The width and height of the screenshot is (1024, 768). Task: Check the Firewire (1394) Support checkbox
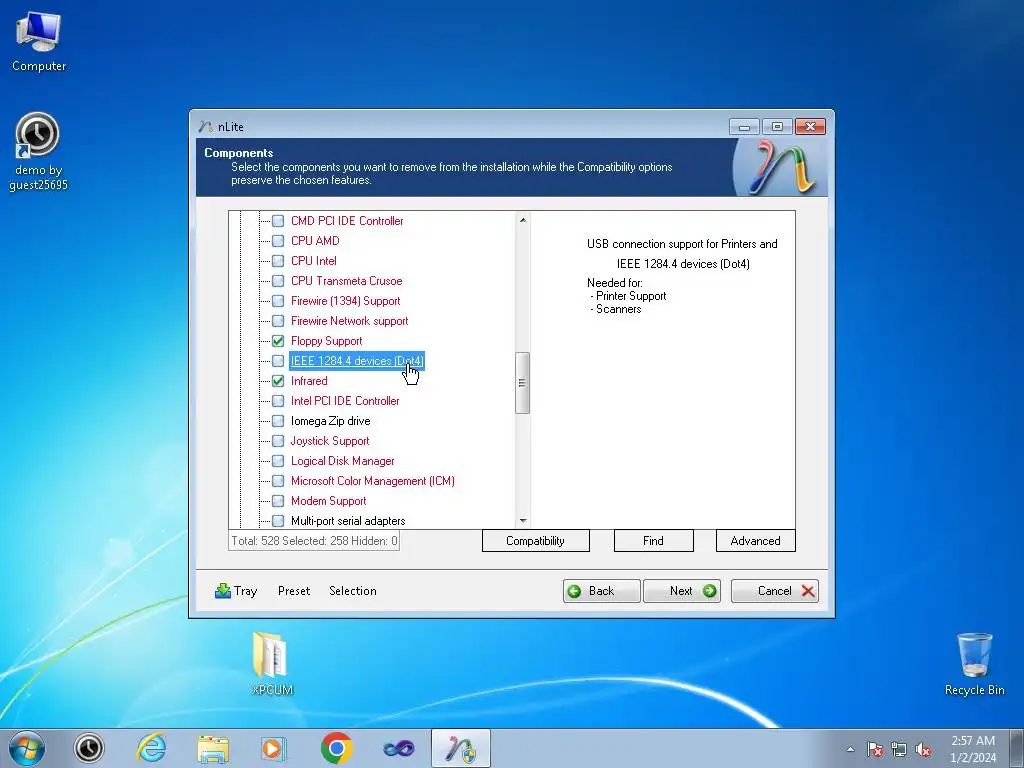[x=278, y=301]
